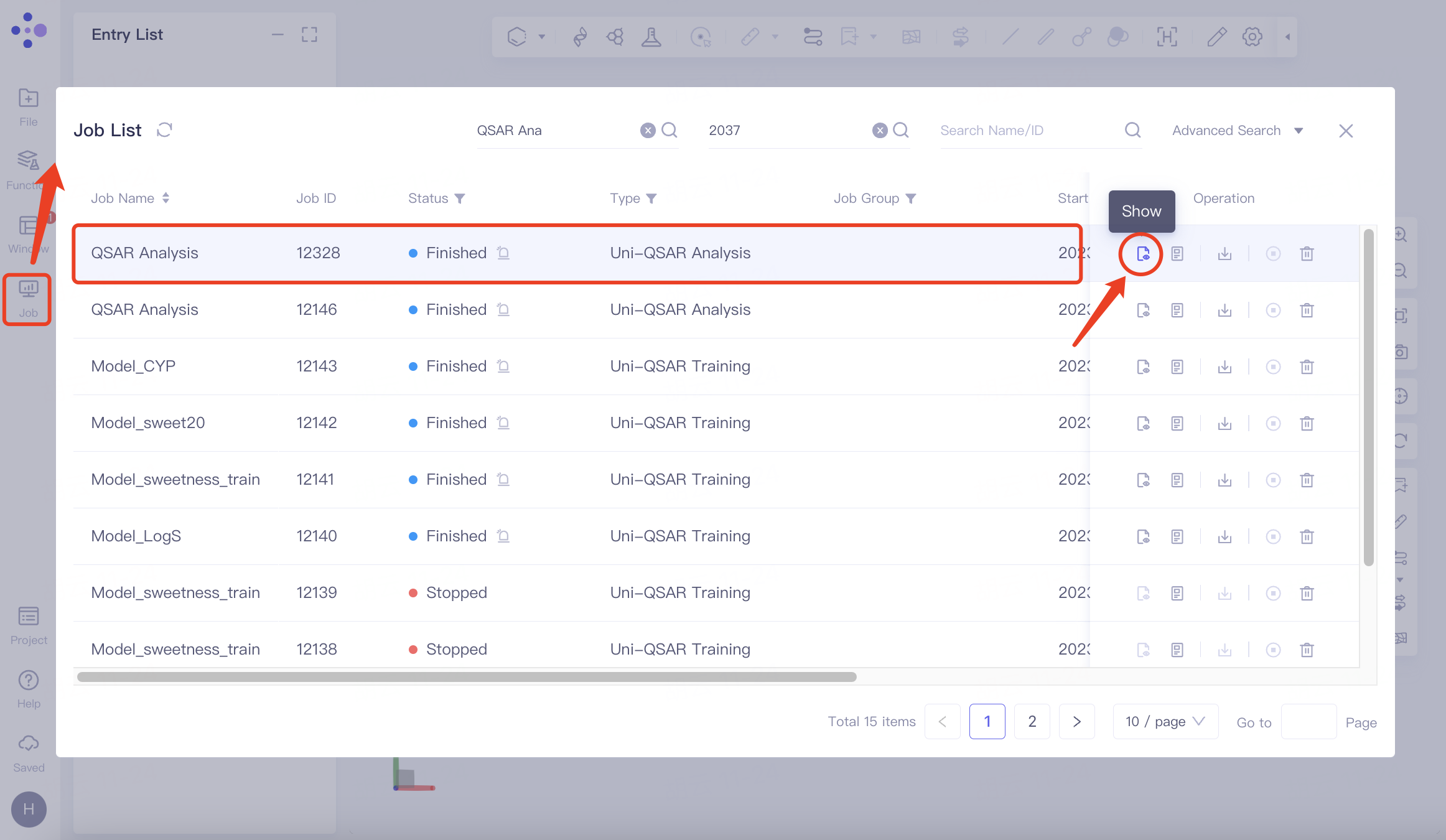
Task: Click the next page arrow
Action: pyautogui.click(x=1076, y=721)
